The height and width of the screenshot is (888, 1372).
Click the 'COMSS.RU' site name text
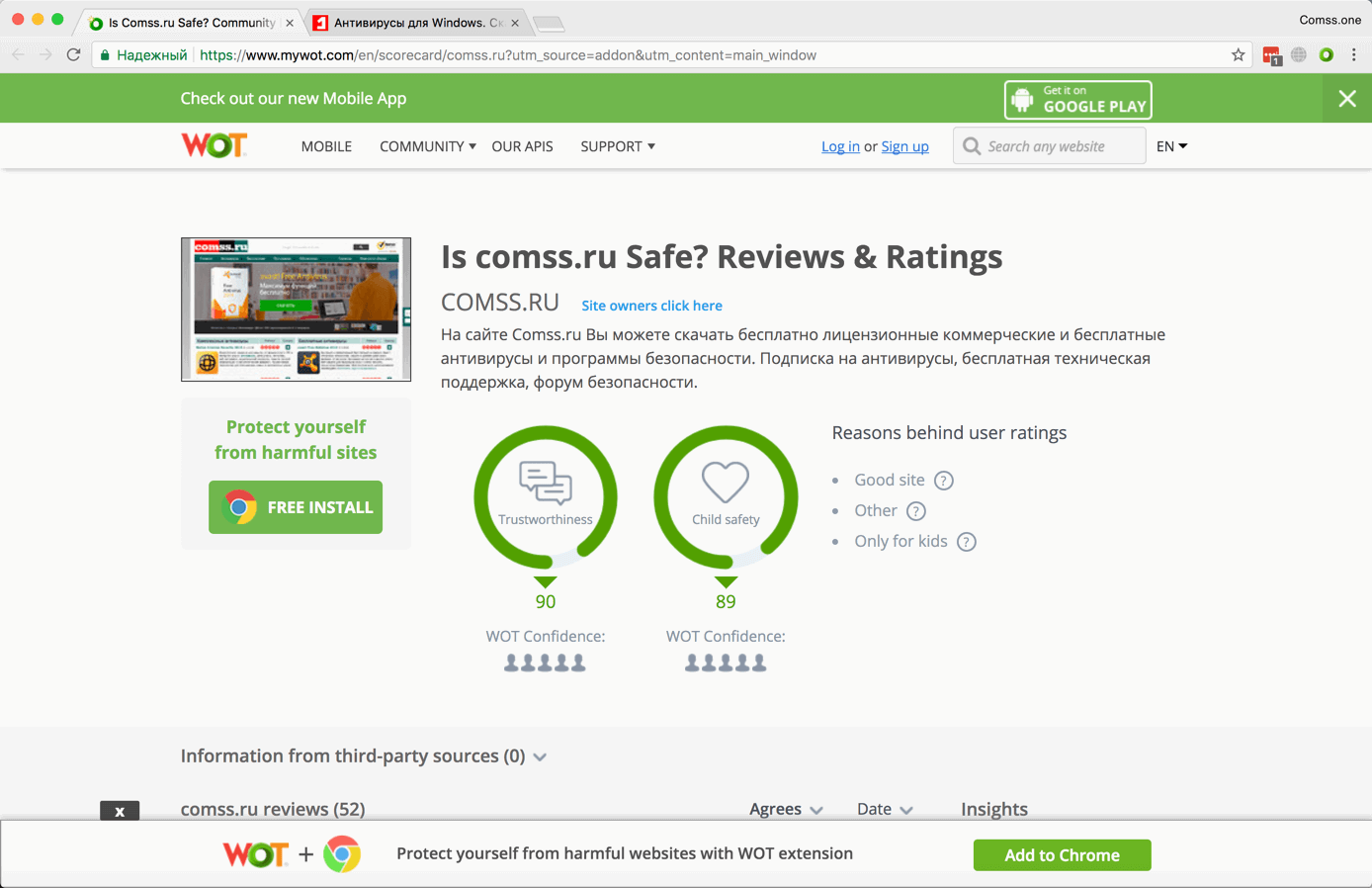[x=500, y=303]
